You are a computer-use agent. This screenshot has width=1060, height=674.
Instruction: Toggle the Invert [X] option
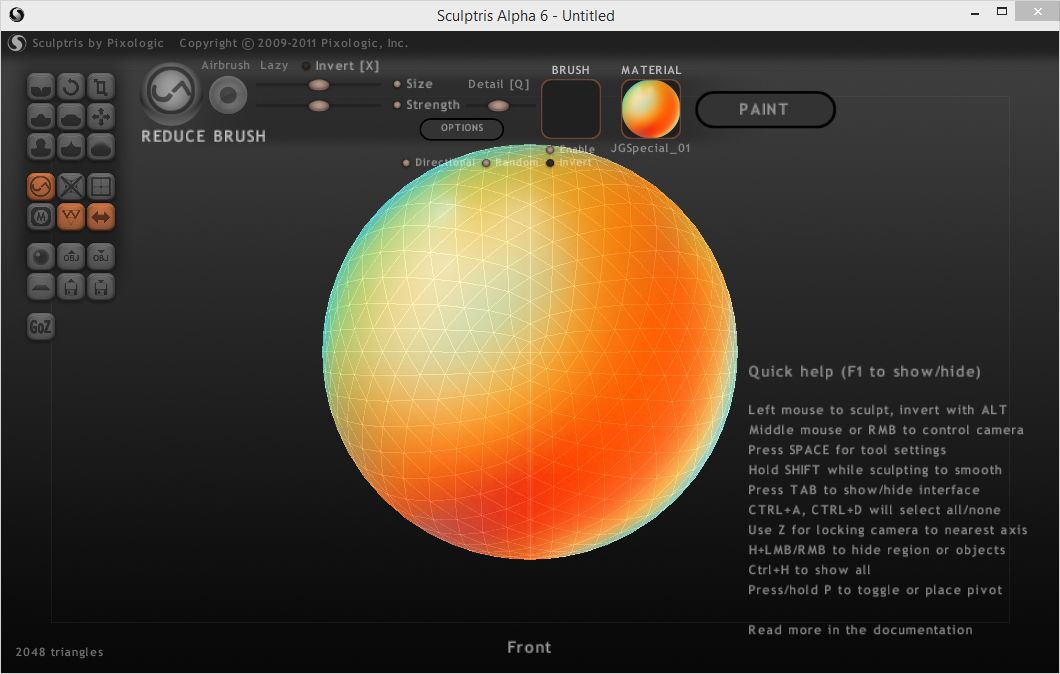307,66
